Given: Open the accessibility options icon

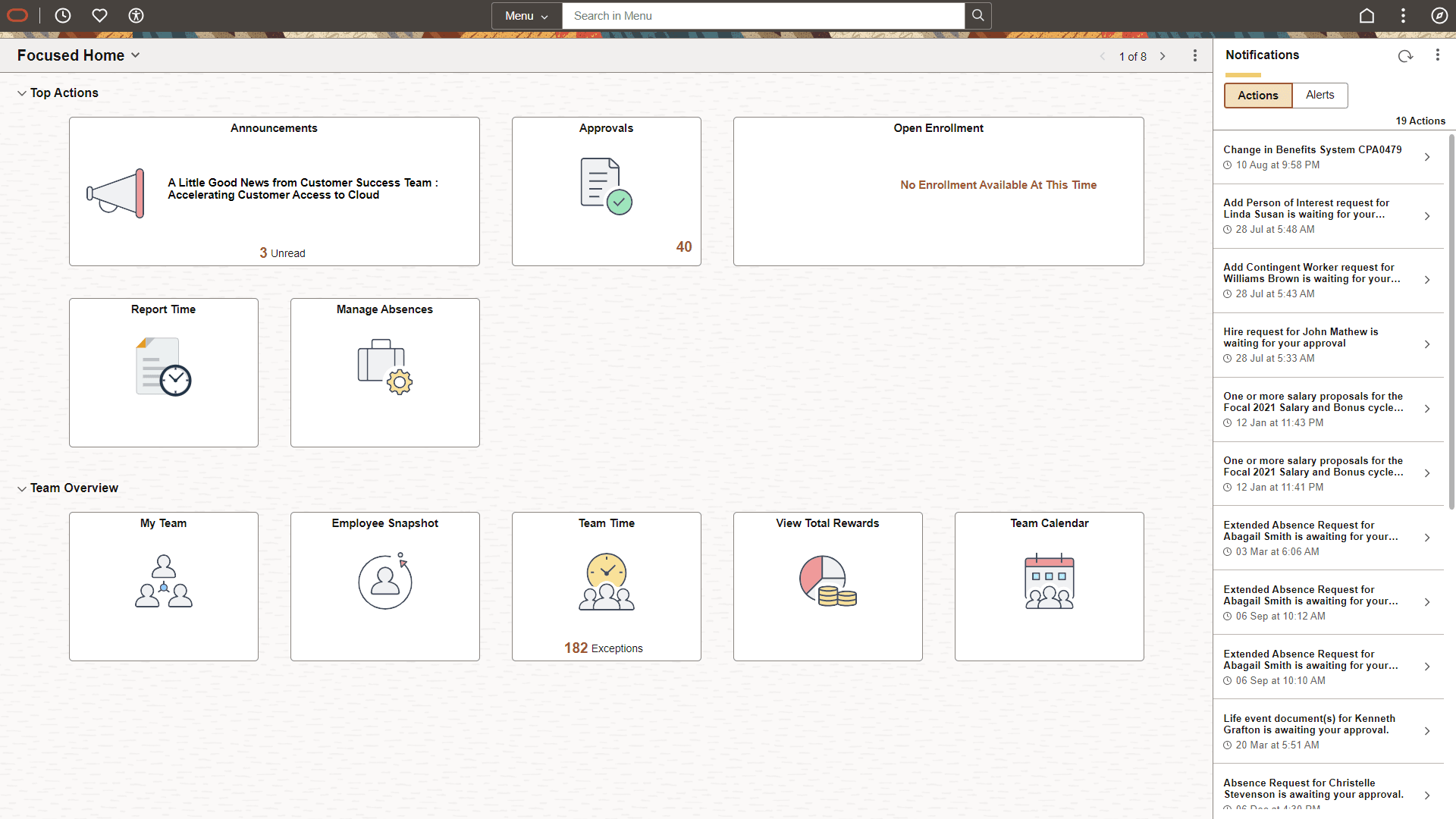Looking at the screenshot, I should click(x=136, y=15).
